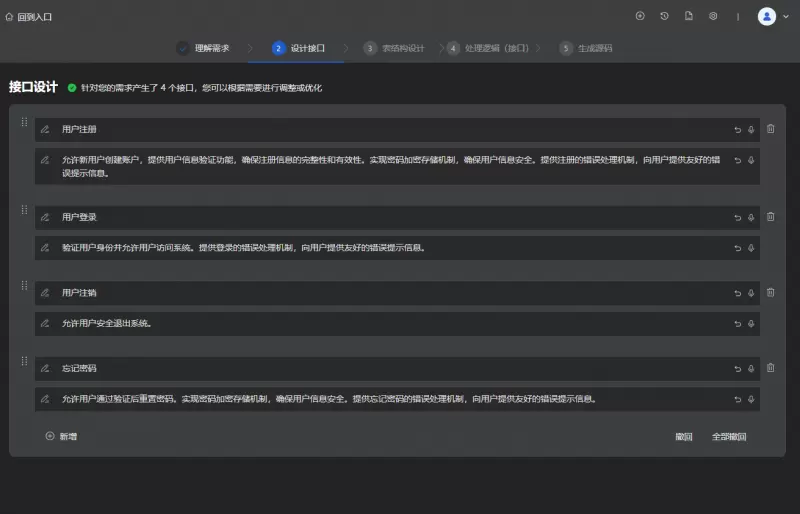Screen dimensions: 800x514
Task: Click the edit pencil icon beside 忘记密码
Action: pos(45,369)
